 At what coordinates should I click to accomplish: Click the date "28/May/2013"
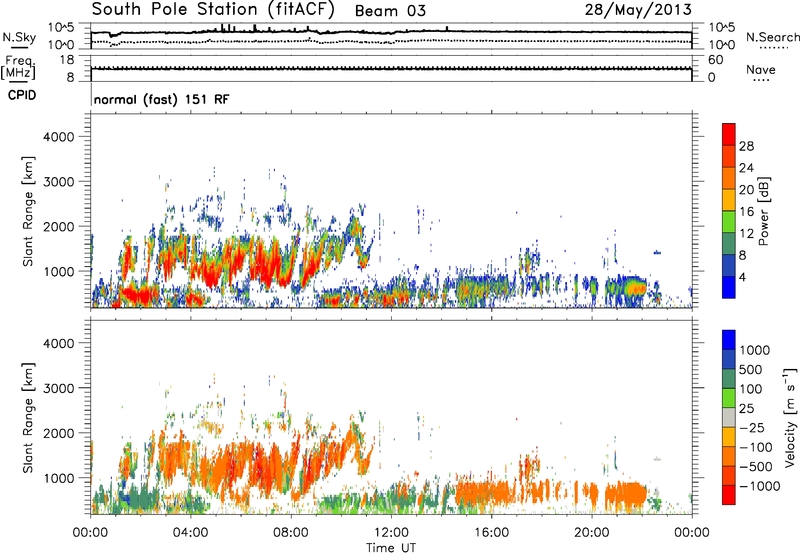[638, 10]
